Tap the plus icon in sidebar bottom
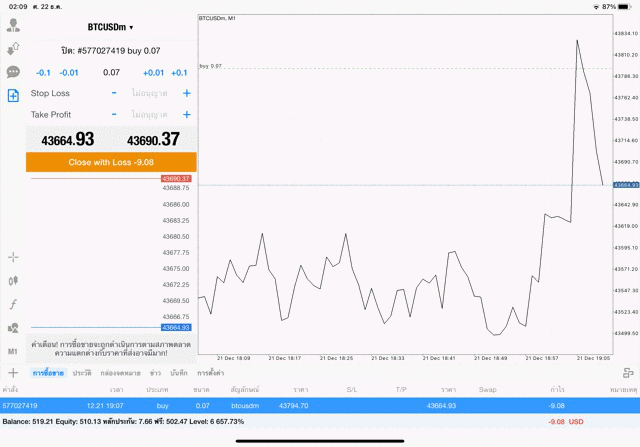640x447 pixels. coord(14,373)
